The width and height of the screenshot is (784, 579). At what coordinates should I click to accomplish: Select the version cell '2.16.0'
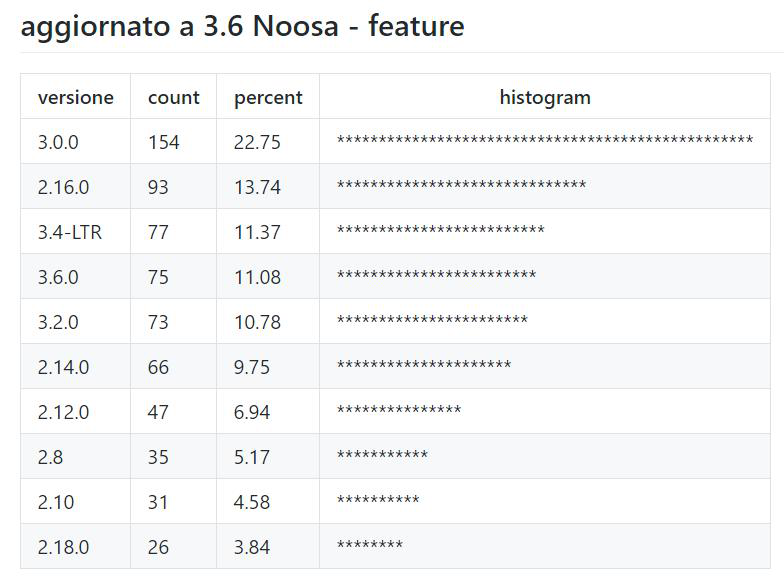coord(63,187)
